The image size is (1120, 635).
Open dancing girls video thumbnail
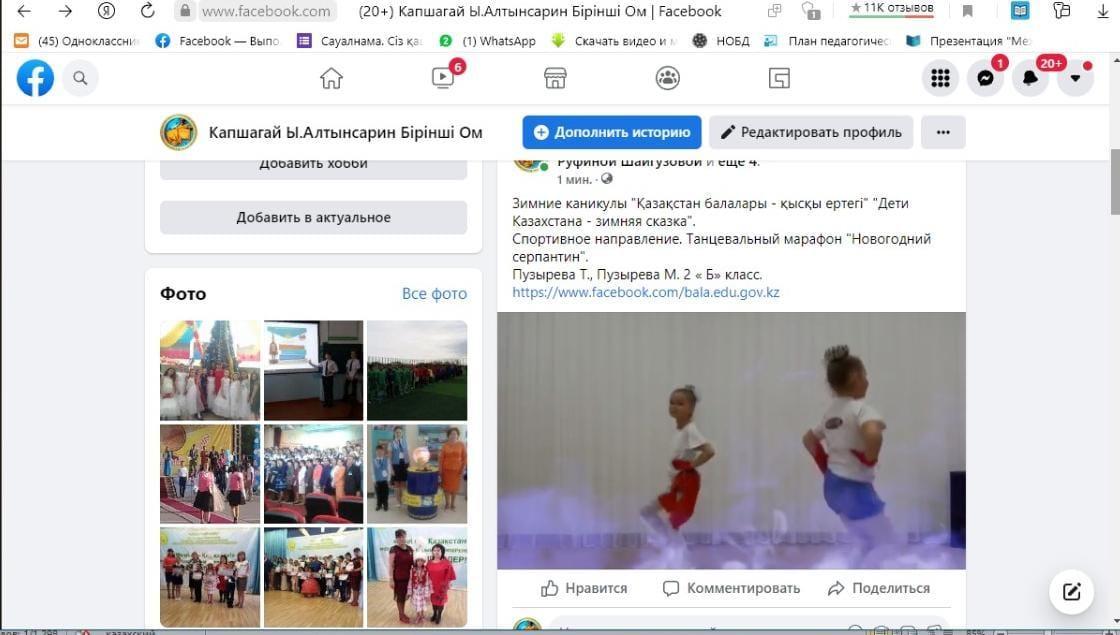click(731, 440)
